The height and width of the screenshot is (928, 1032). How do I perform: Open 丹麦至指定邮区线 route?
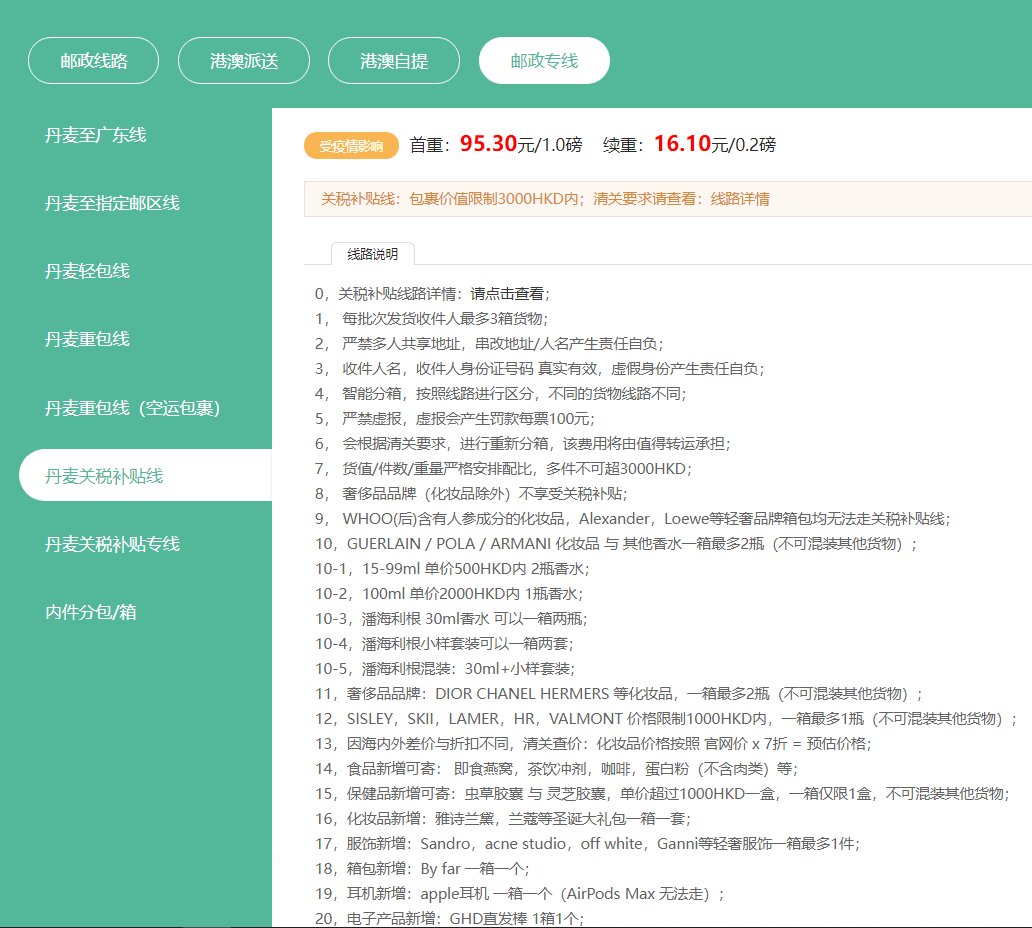point(112,203)
